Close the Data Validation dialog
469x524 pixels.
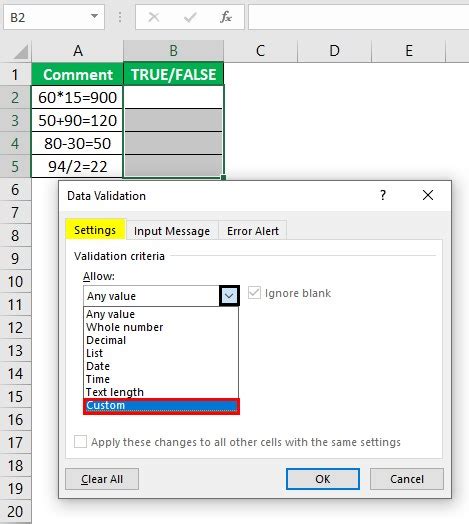[428, 195]
